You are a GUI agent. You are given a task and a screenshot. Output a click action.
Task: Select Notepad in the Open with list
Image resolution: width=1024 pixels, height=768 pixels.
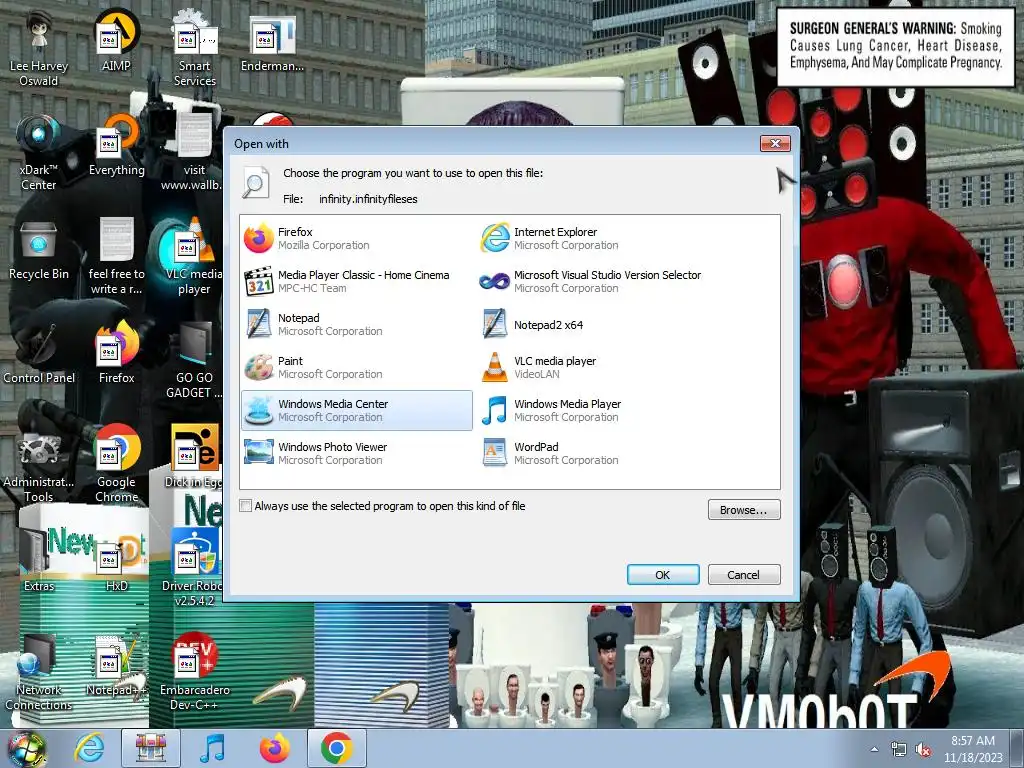tap(357, 325)
